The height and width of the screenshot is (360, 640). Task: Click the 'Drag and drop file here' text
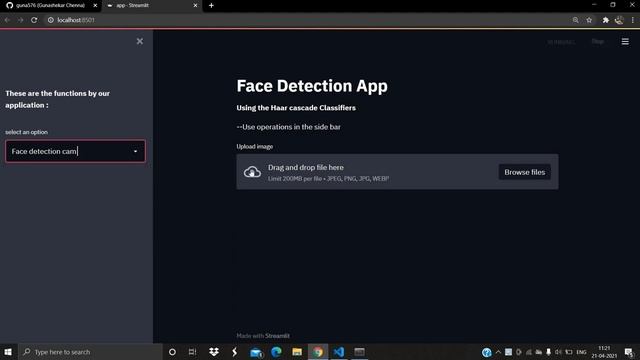(x=306, y=167)
